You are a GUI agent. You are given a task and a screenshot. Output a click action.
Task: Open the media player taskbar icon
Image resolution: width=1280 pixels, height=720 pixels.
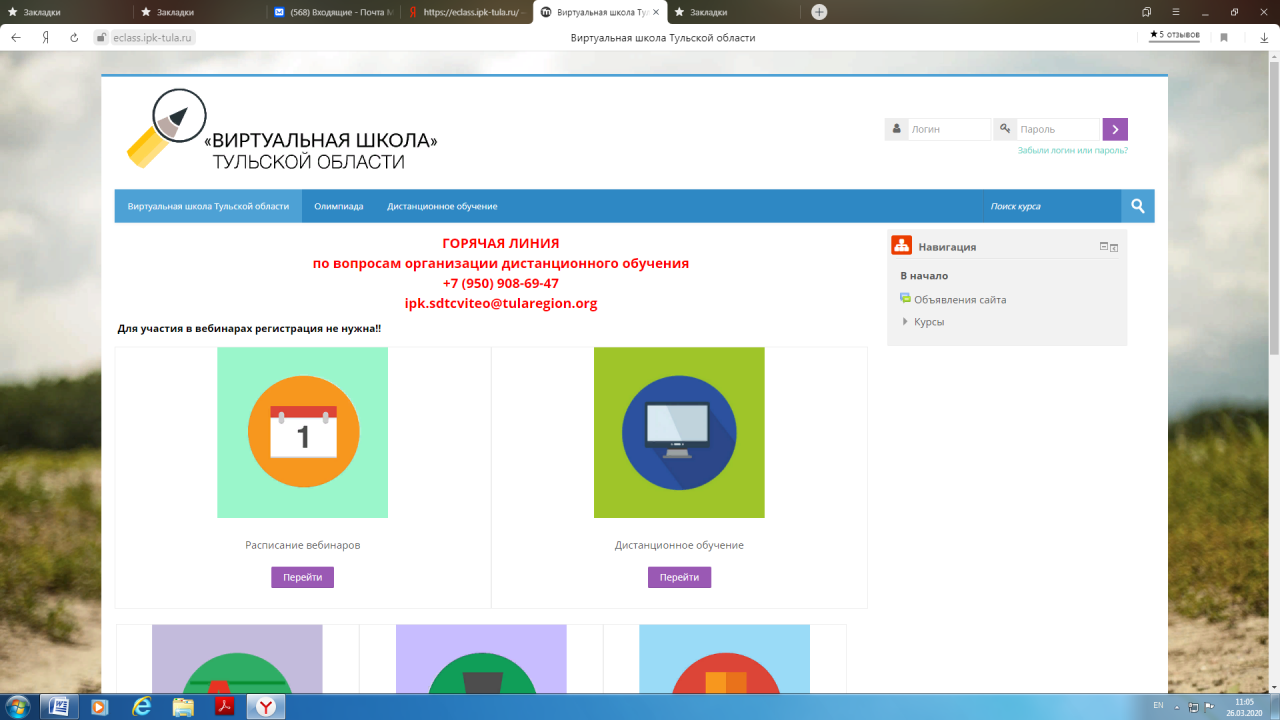tap(99, 707)
